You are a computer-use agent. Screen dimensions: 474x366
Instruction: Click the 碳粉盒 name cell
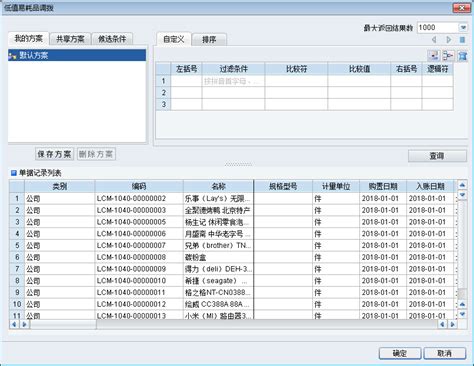pyautogui.click(x=218, y=257)
